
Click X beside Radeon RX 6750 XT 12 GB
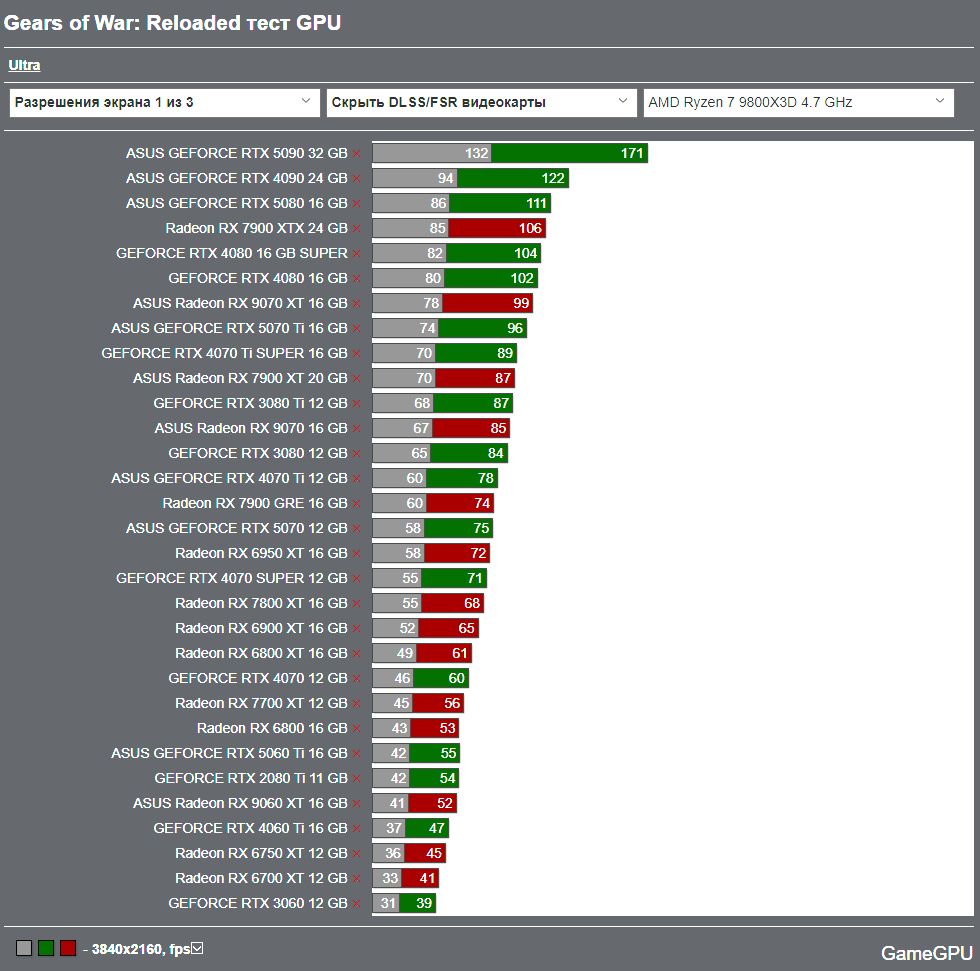356,854
